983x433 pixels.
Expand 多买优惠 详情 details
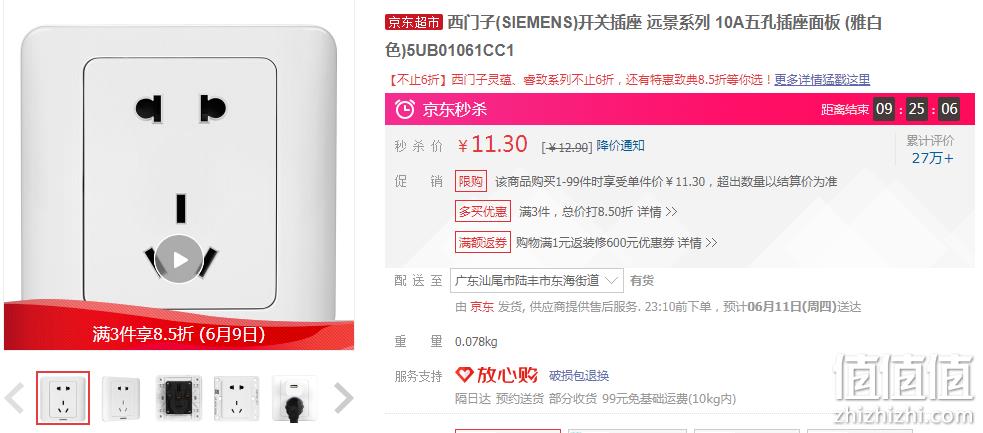(658, 212)
